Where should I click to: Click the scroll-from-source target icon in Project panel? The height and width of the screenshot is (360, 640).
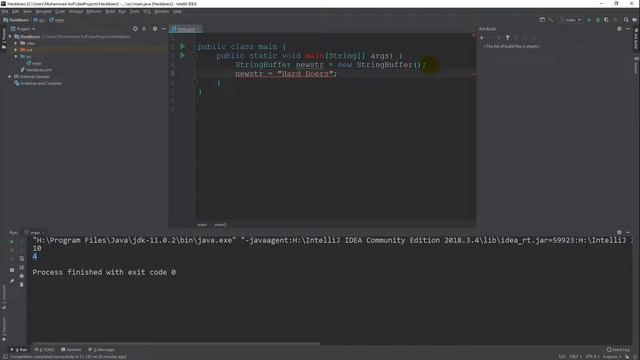pyautogui.click(x=135, y=29)
